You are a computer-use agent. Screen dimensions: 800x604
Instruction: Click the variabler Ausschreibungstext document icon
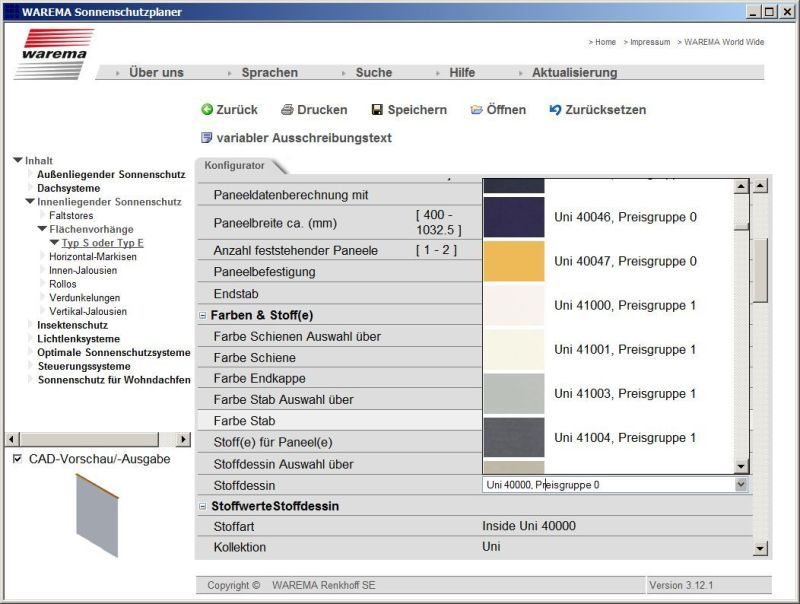point(206,138)
